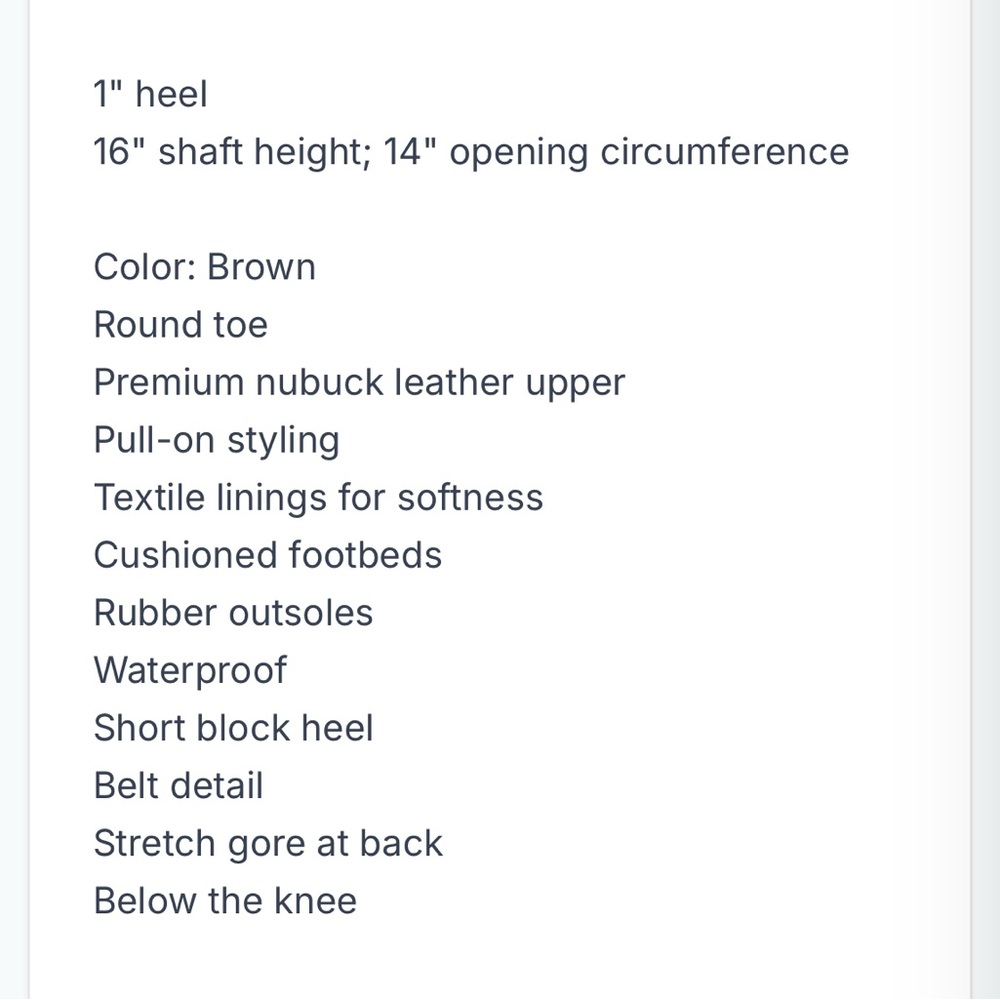Click the 'Waterproof' feature text
This screenshot has width=1000, height=1000.
pos(190,671)
